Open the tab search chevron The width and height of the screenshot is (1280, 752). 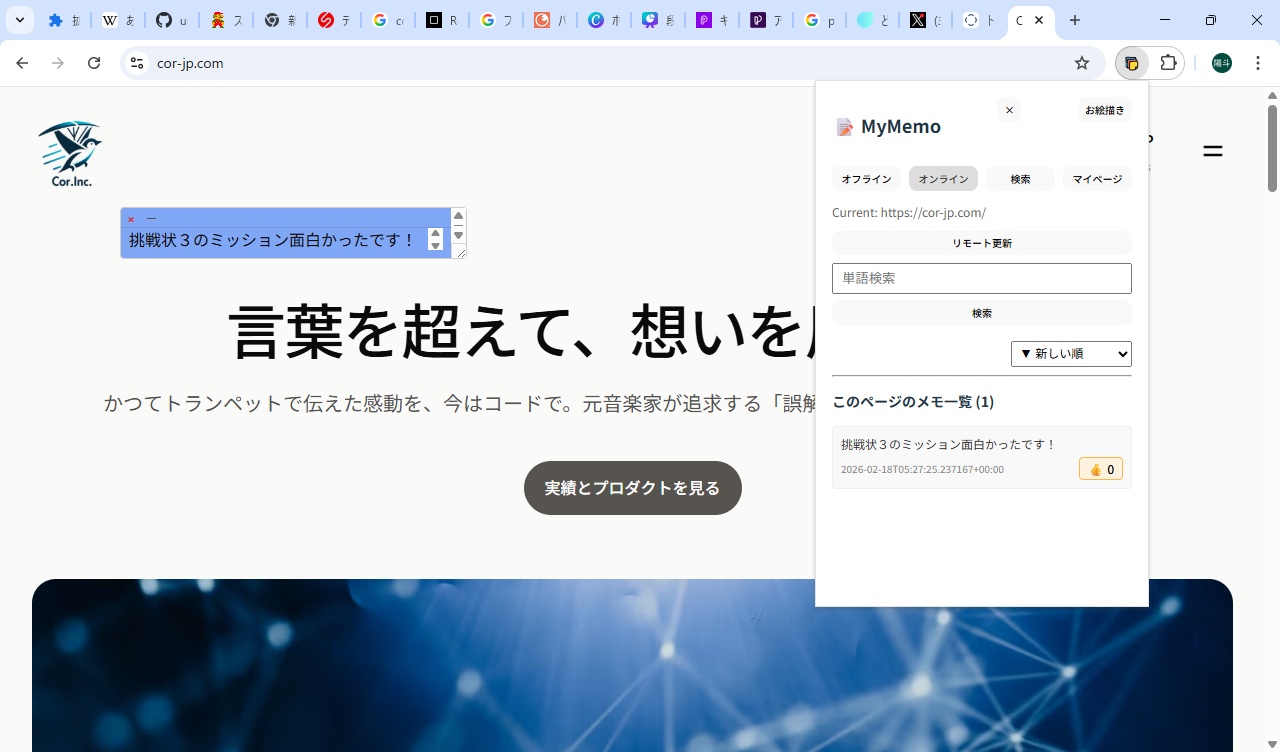click(x=20, y=20)
